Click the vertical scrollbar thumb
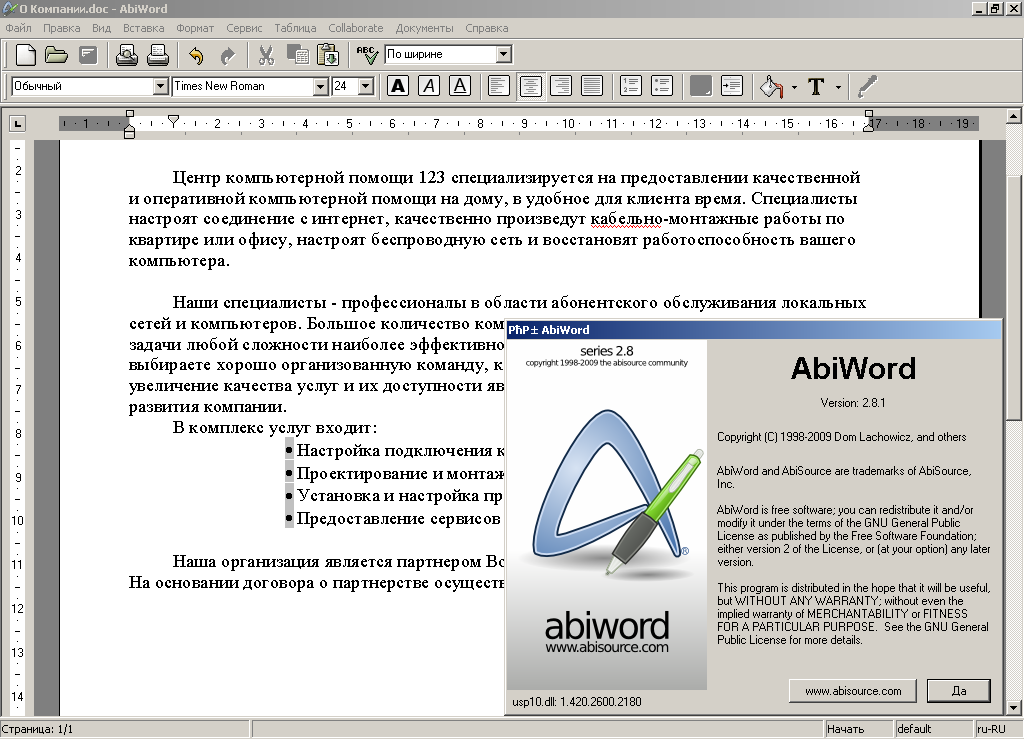Screen dimensions: 1024x739 pos(1014,298)
